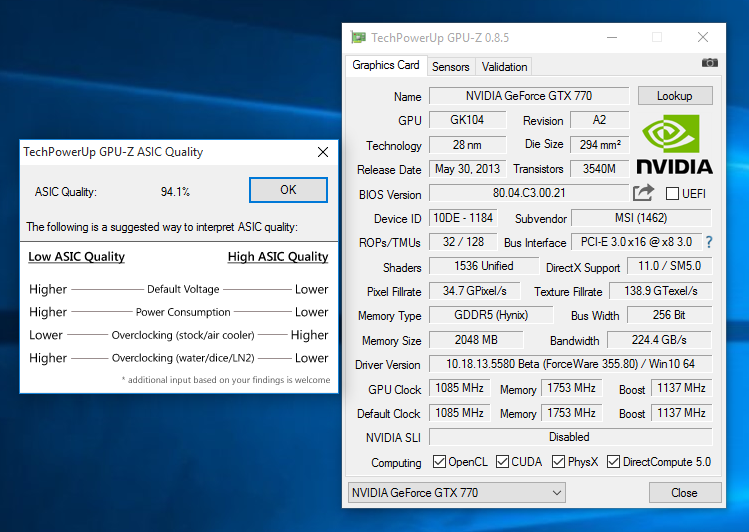Click the Bus Width value 256 Bit
Image resolution: width=749 pixels, height=532 pixels.
(x=669, y=315)
